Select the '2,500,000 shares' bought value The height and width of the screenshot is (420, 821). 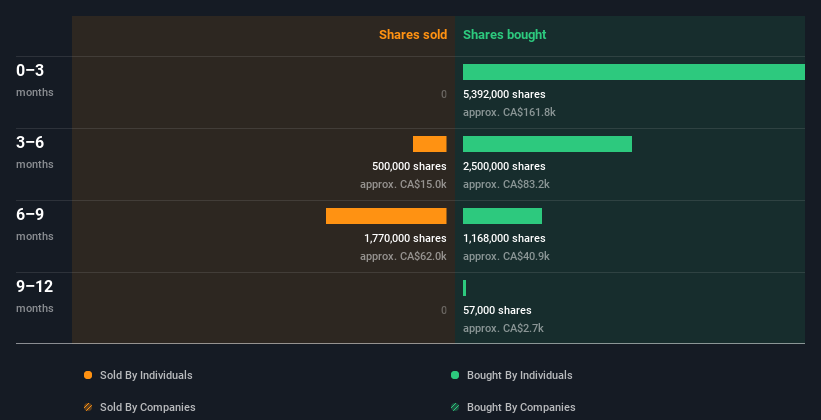pyautogui.click(x=504, y=167)
